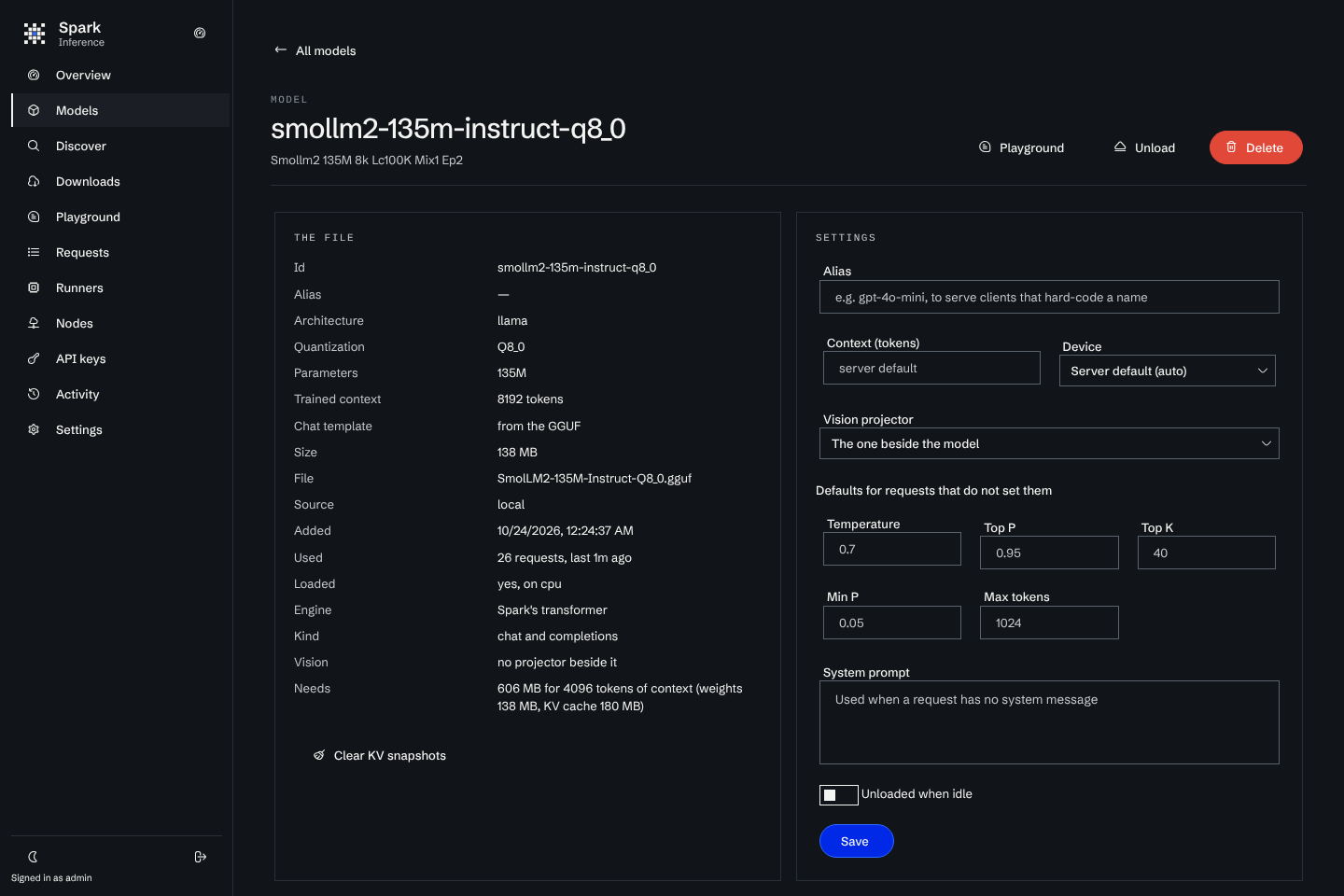Click the Requests list icon
1344x896 pixels.
(34, 252)
